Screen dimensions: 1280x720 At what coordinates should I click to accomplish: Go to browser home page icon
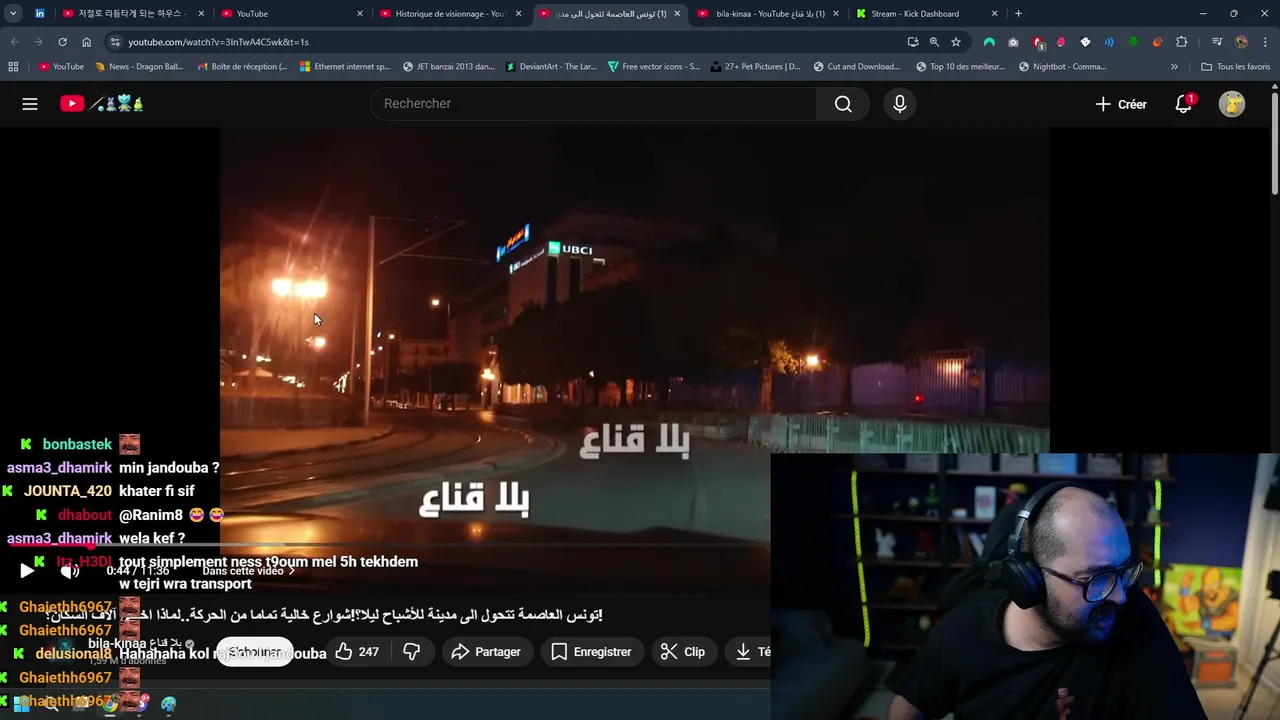(x=86, y=42)
